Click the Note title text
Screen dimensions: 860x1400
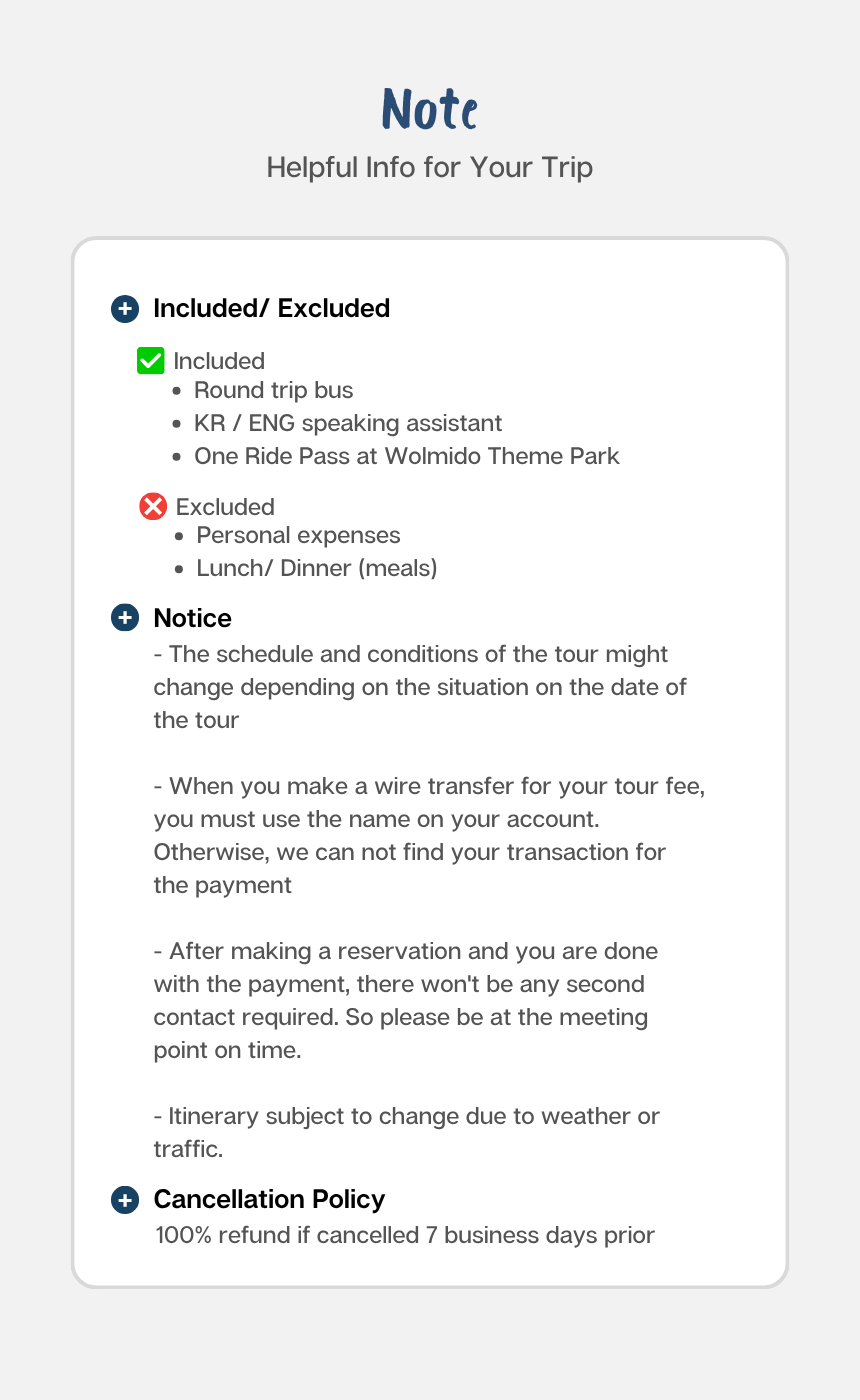point(430,109)
